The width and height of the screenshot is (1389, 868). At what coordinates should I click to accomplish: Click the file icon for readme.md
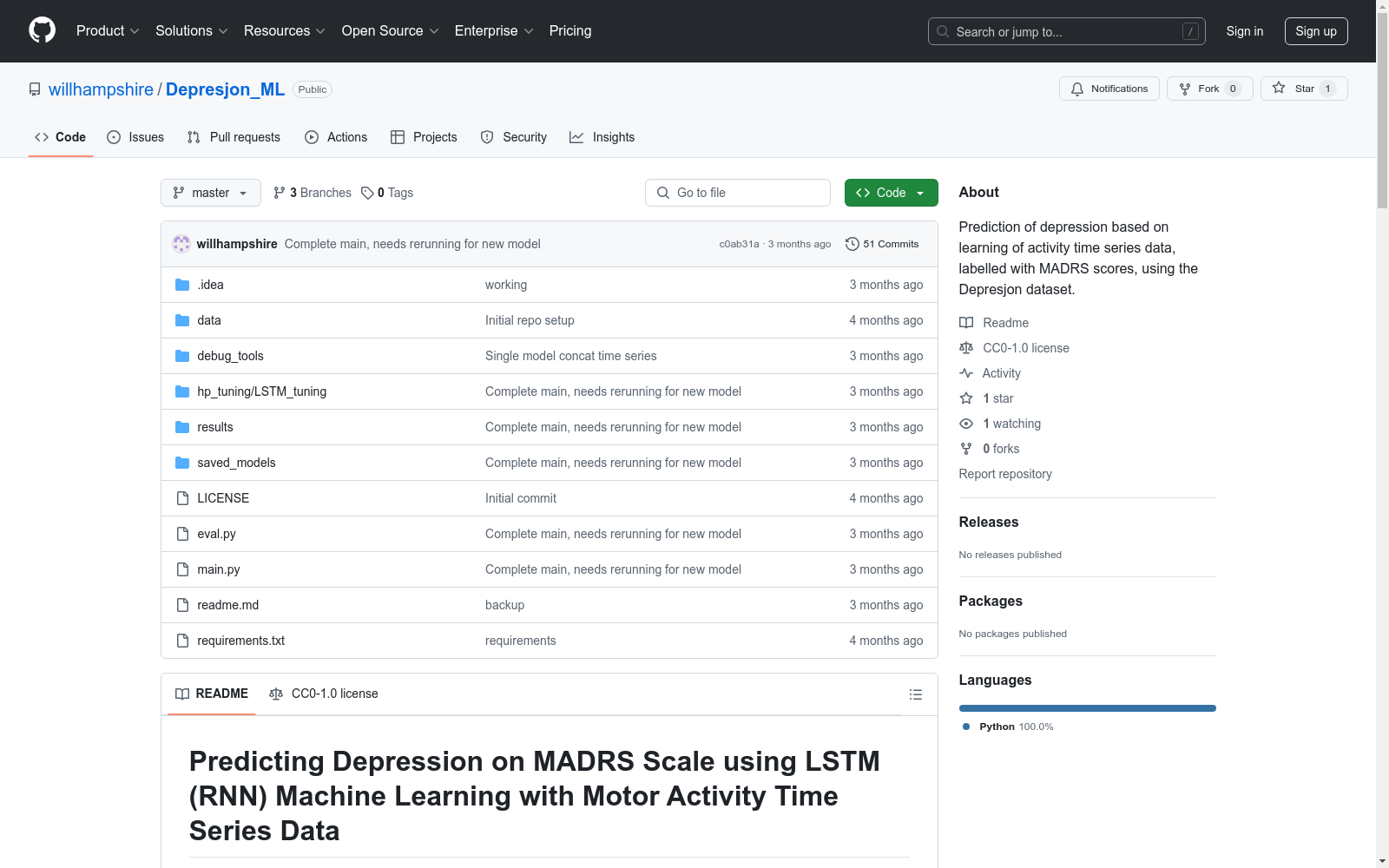(182, 605)
